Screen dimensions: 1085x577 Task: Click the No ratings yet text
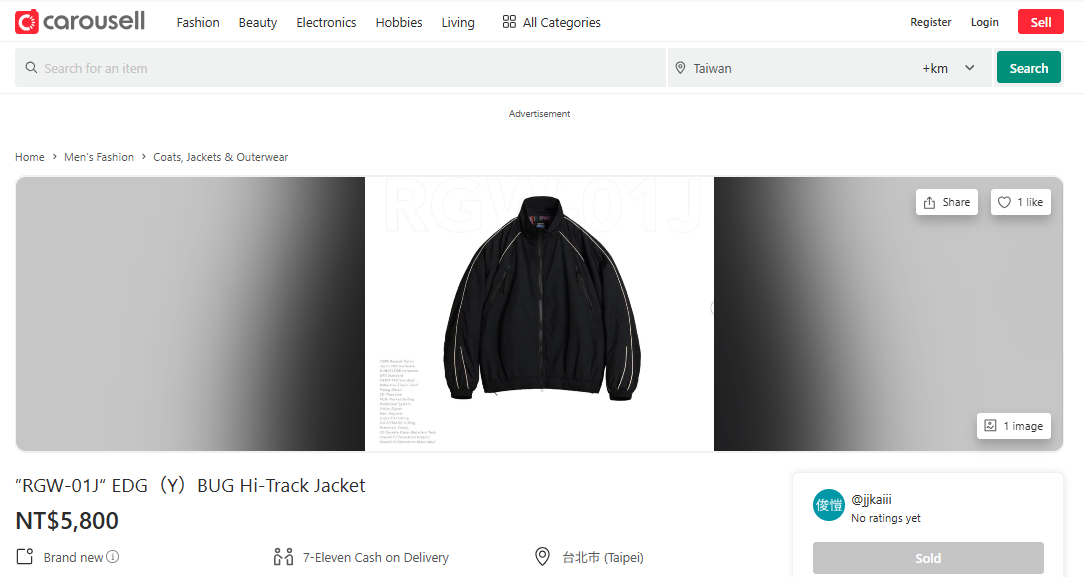886,518
